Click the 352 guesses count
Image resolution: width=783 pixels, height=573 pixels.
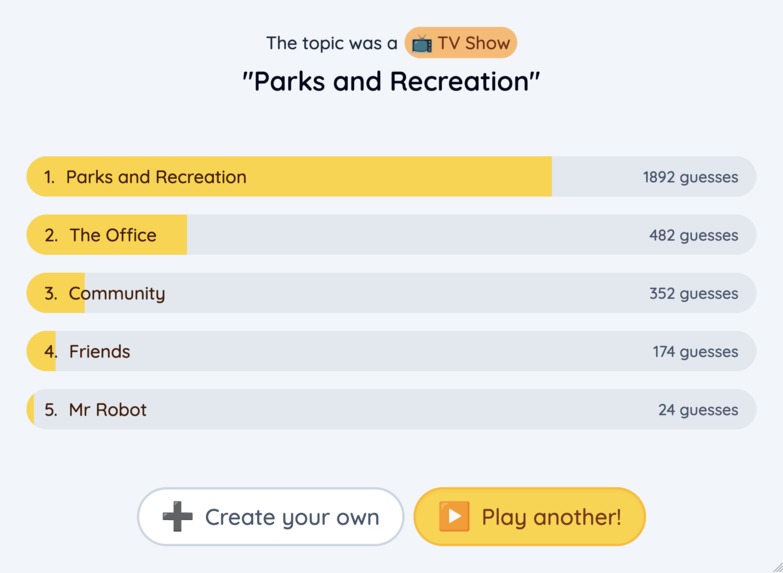pyautogui.click(x=693, y=293)
